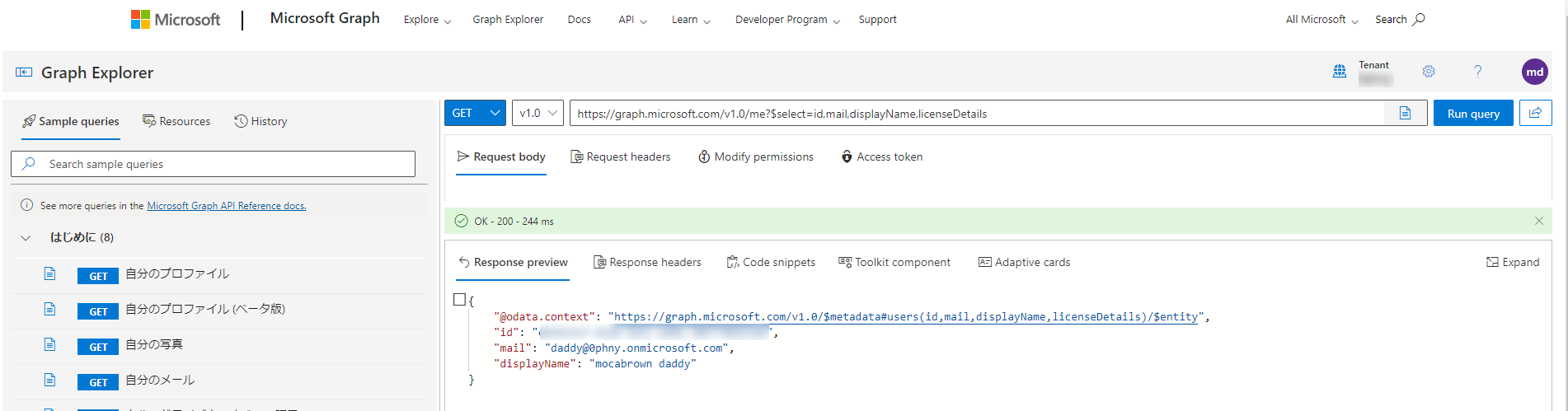1568x411 pixels.
Task: Click the info icon beside See more queries
Action: [x=26, y=205]
